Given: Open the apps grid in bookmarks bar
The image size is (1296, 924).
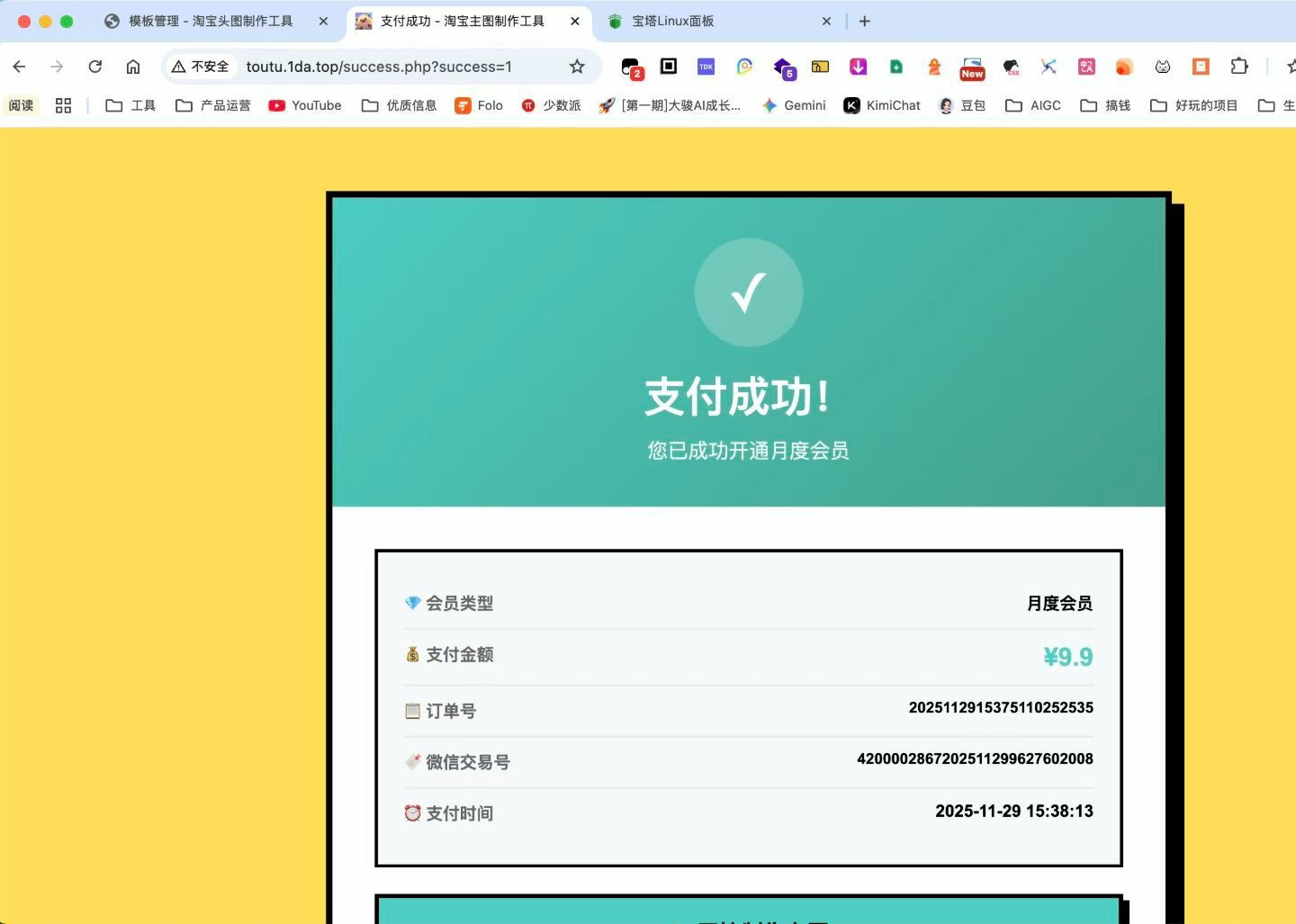Looking at the screenshot, I should pyautogui.click(x=63, y=105).
